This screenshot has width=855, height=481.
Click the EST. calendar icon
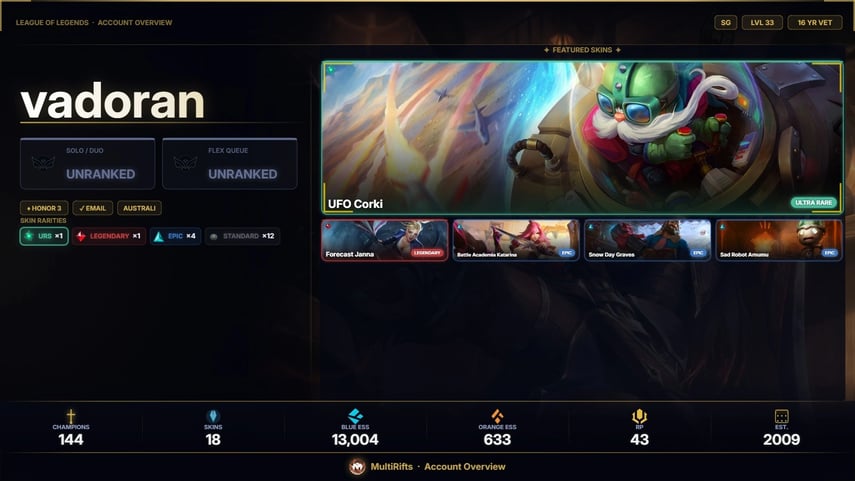[x=781, y=417]
